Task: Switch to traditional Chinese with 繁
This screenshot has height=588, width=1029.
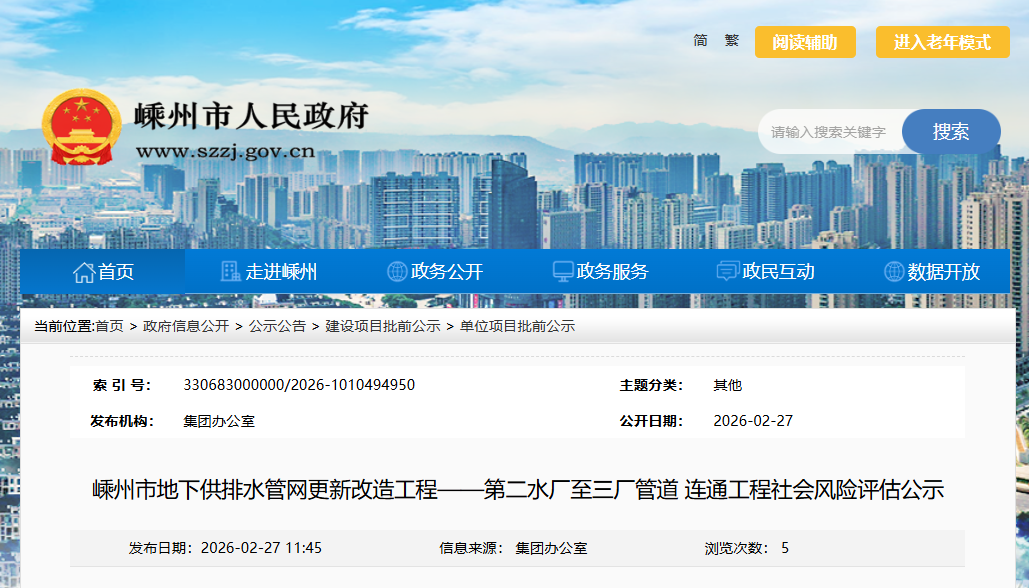Action: 732,41
